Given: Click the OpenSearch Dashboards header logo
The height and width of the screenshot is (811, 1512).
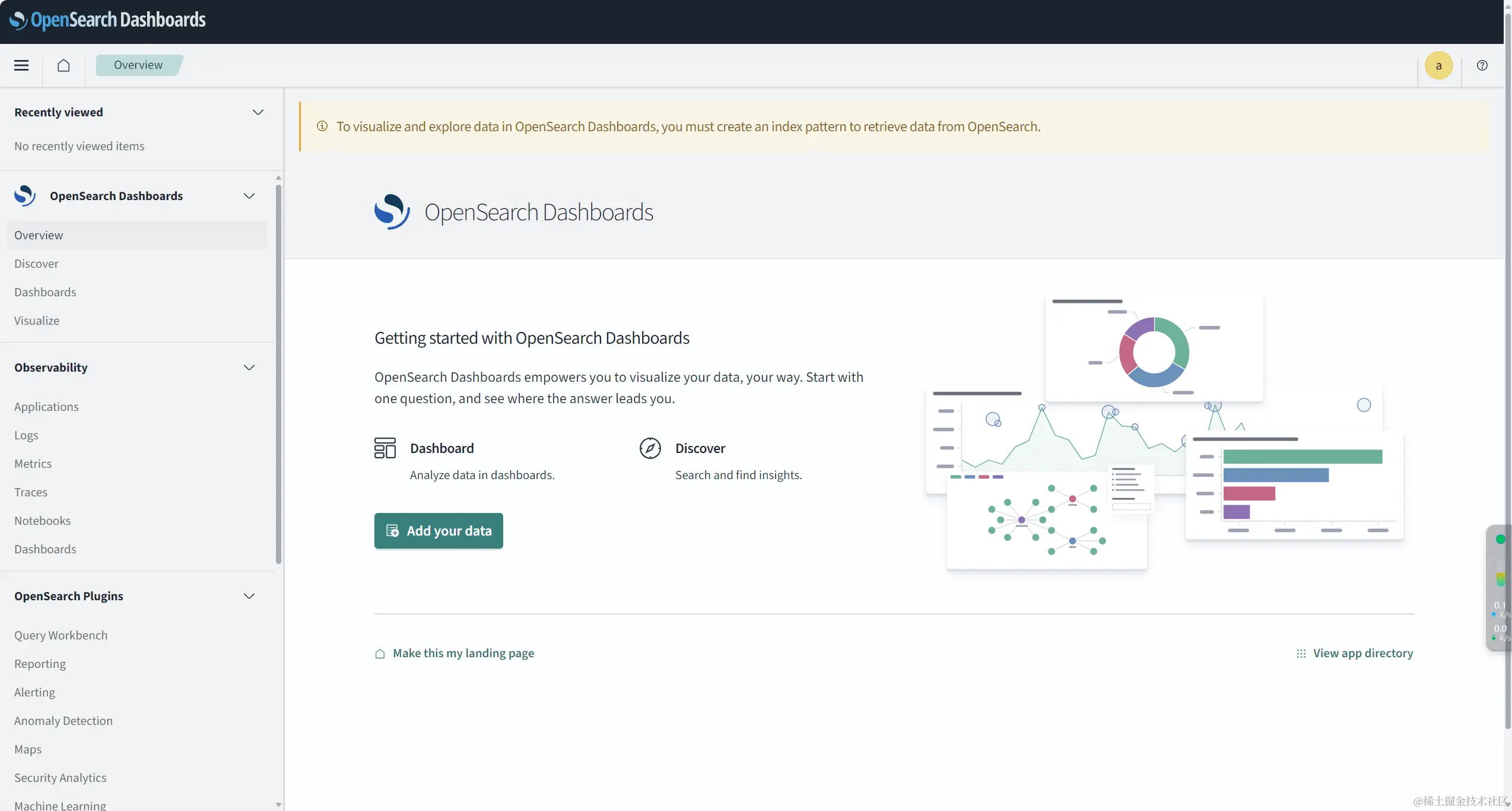Looking at the screenshot, I should point(107,20).
